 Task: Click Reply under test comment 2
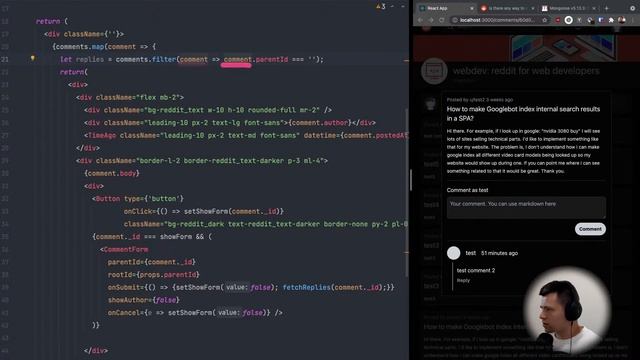(x=463, y=280)
